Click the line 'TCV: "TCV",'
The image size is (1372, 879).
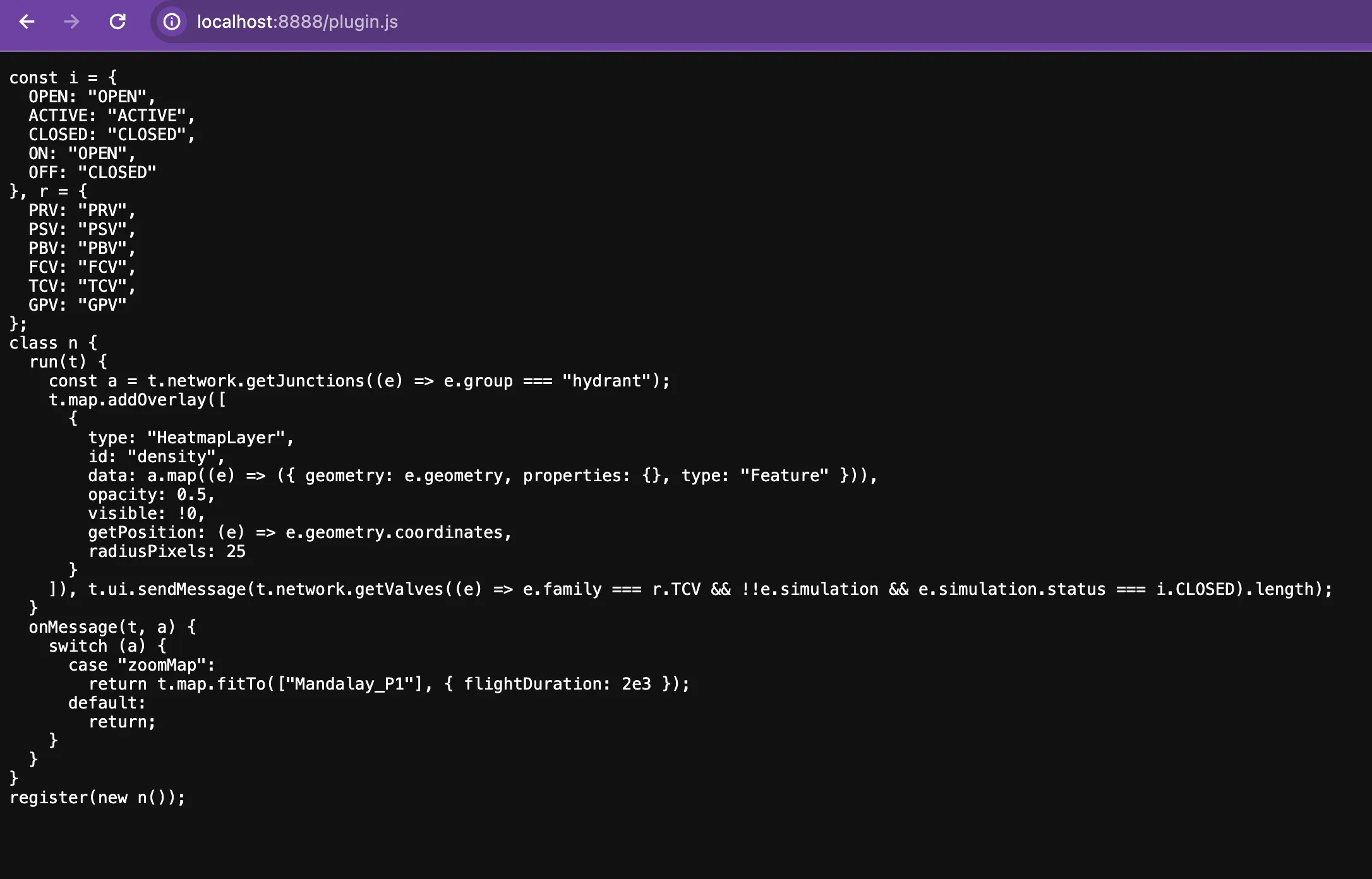(82, 286)
